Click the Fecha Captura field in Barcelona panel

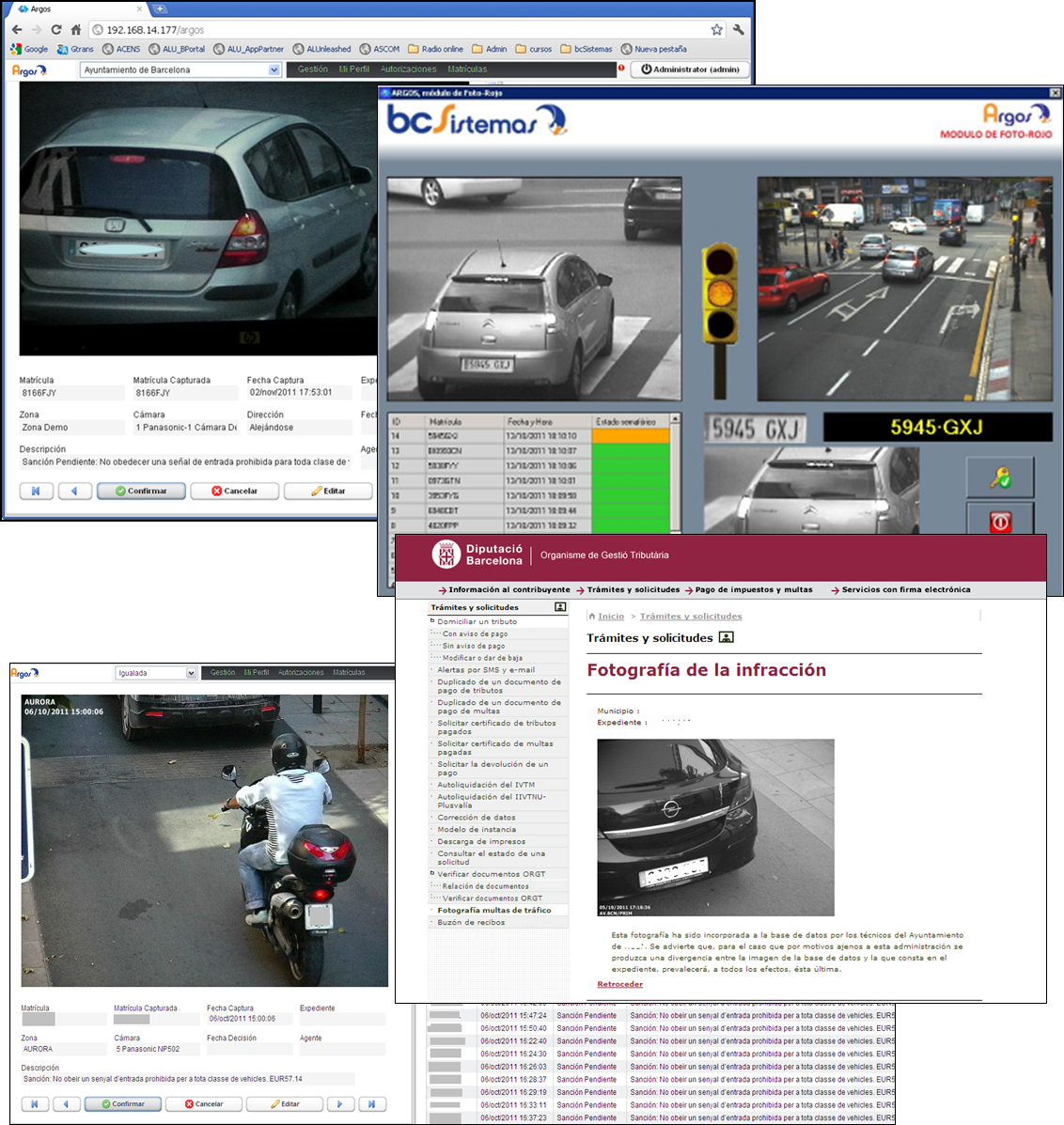coord(299,393)
